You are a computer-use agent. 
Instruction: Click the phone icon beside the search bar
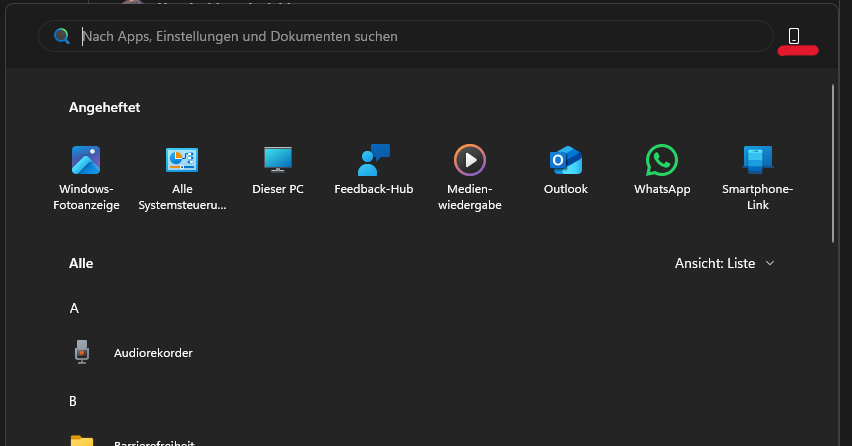[x=794, y=36]
